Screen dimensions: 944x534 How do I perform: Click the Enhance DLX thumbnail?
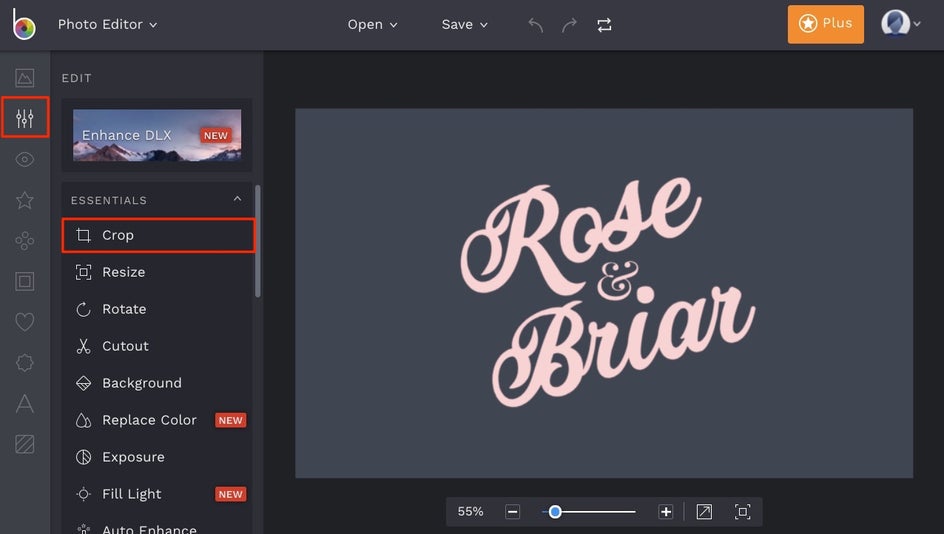point(157,135)
